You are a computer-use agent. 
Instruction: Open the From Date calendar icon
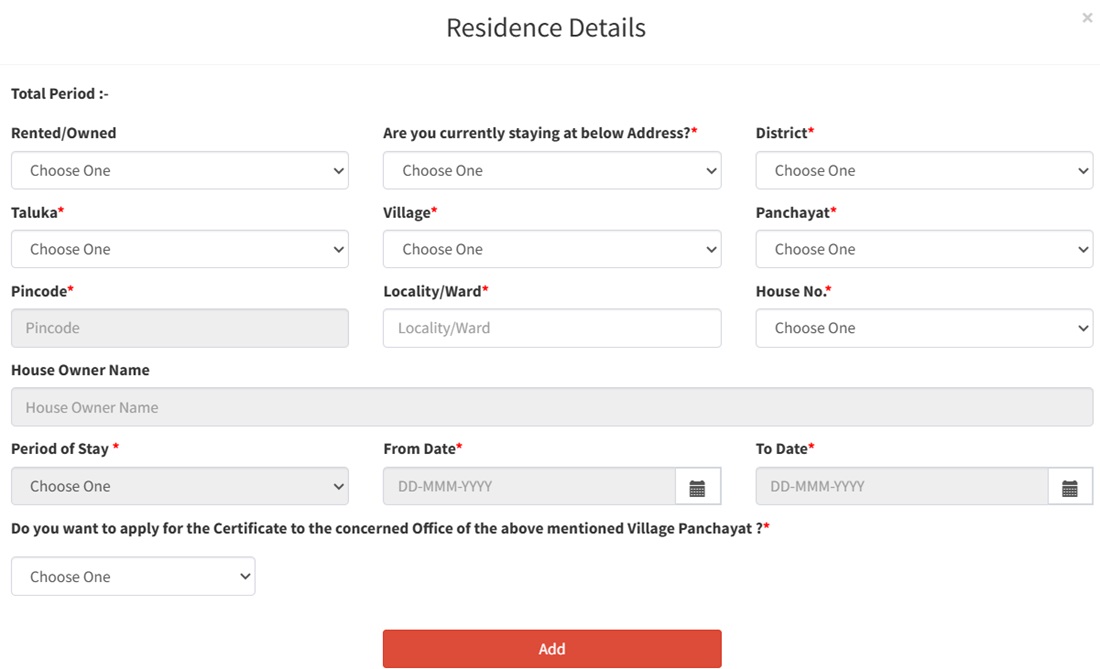coord(697,487)
